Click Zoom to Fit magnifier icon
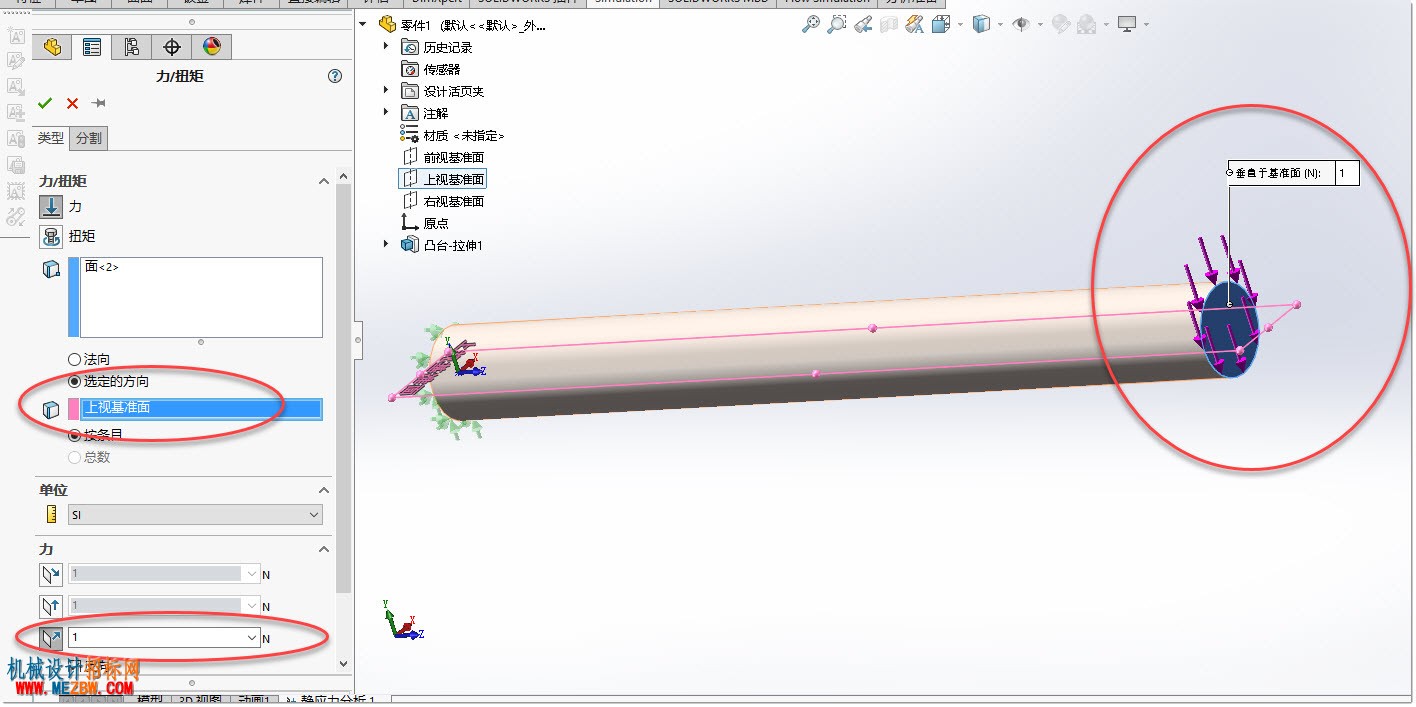This screenshot has width=1416, height=707. pos(811,25)
